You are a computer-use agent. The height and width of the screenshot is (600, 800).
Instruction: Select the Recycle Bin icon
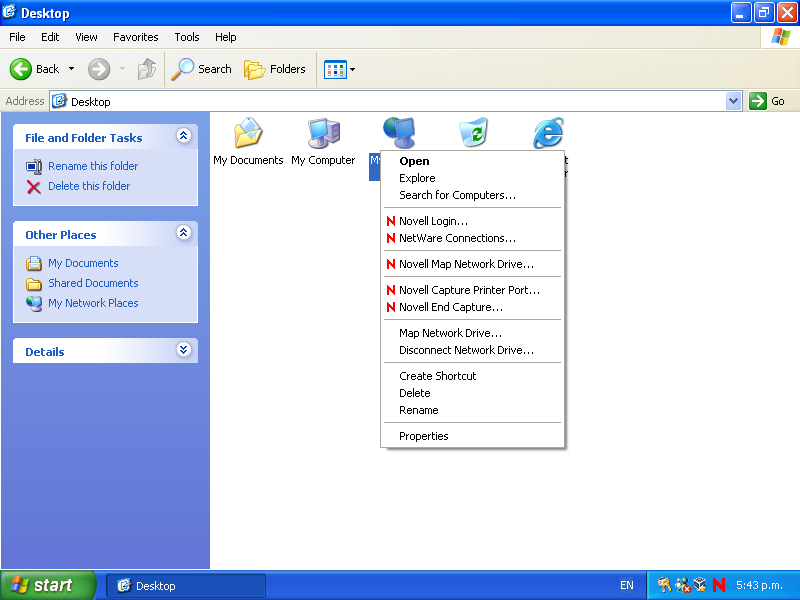tap(473, 133)
